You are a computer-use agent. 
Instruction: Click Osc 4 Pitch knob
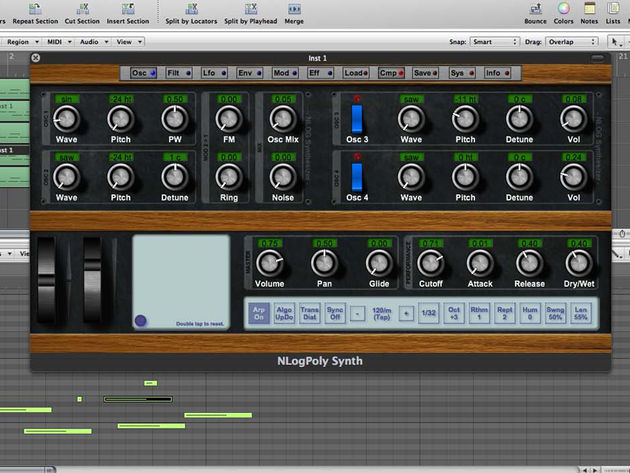[x=465, y=177]
